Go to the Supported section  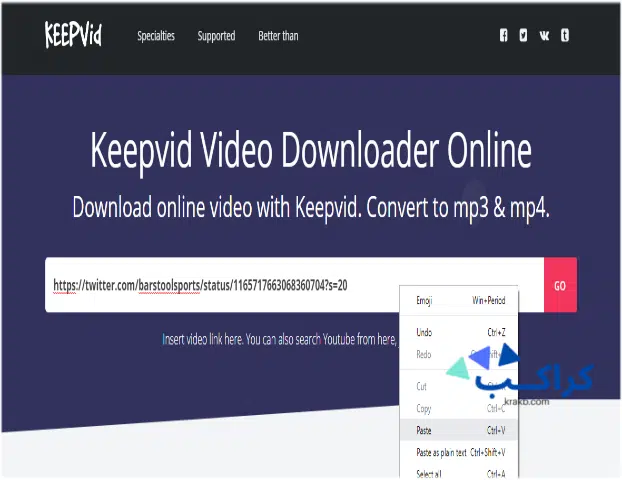216,36
